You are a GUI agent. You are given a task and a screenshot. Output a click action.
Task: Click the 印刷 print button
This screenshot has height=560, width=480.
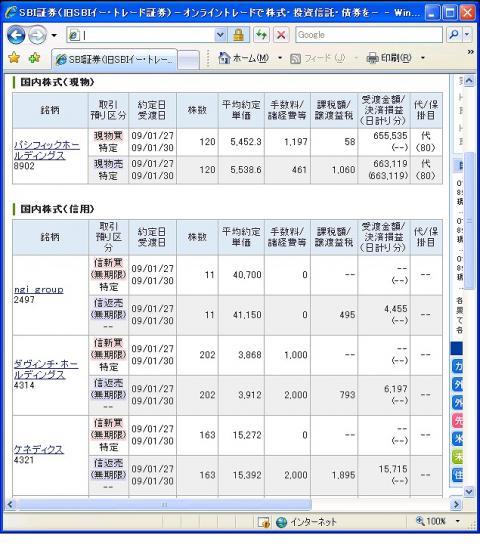tap(389, 58)
